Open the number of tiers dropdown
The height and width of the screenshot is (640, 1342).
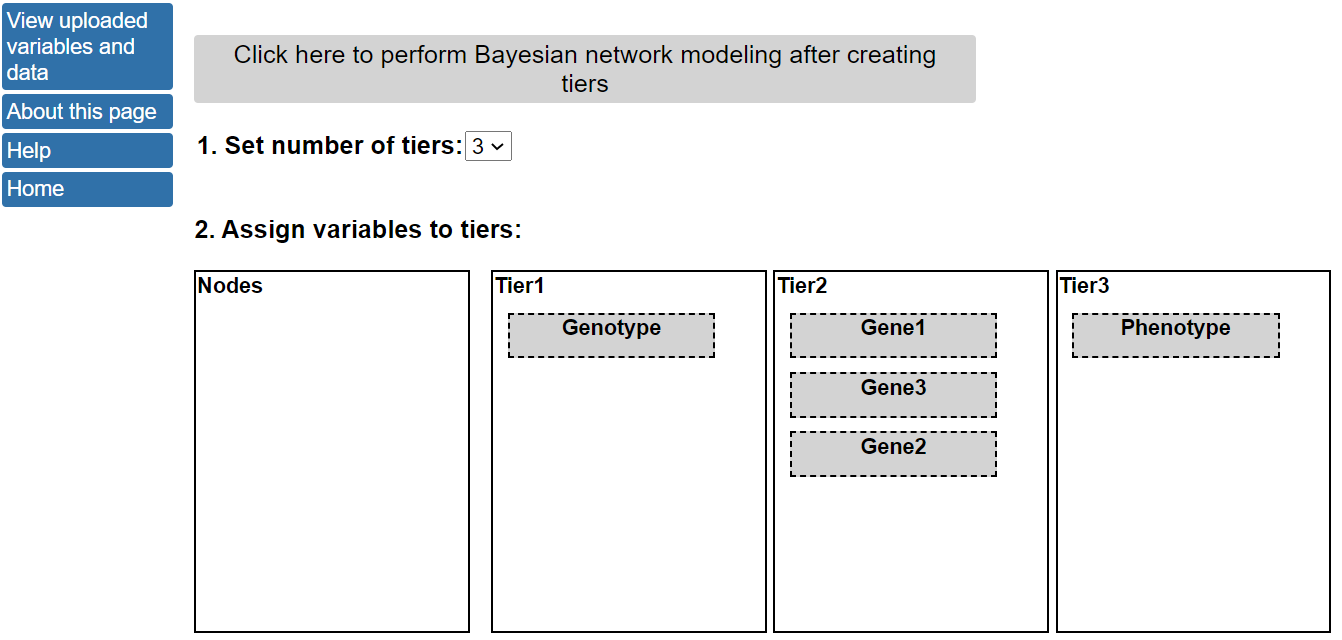pos(488,147)
